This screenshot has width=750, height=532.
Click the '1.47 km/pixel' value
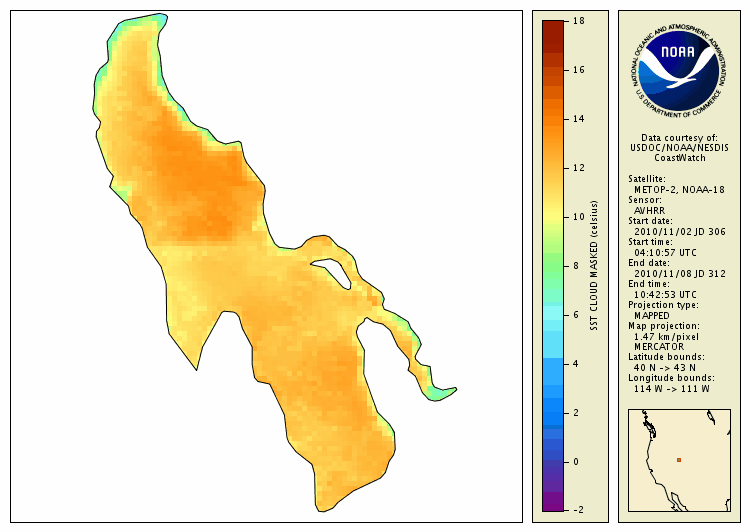coord(666,337)
